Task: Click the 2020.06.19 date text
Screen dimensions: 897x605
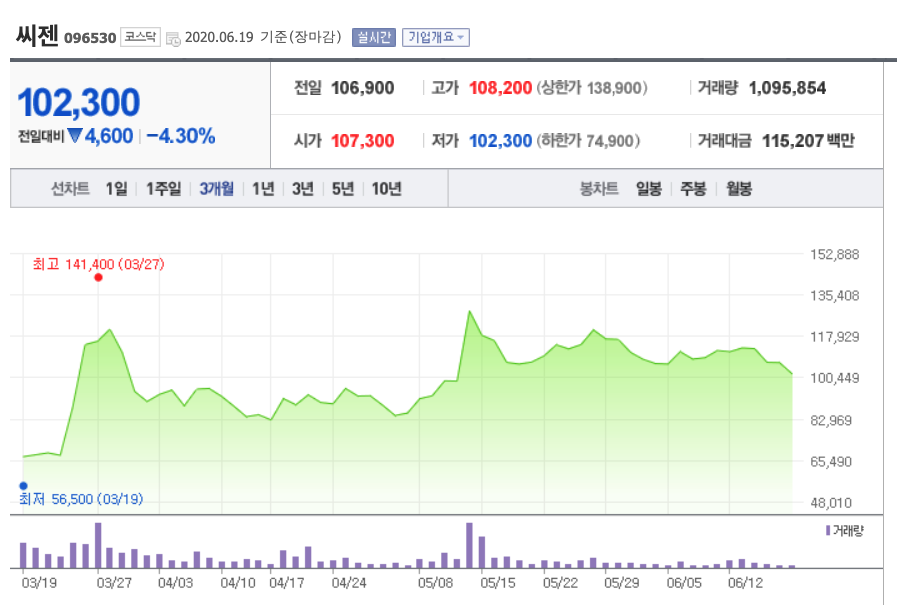Action: coord(219,37)
